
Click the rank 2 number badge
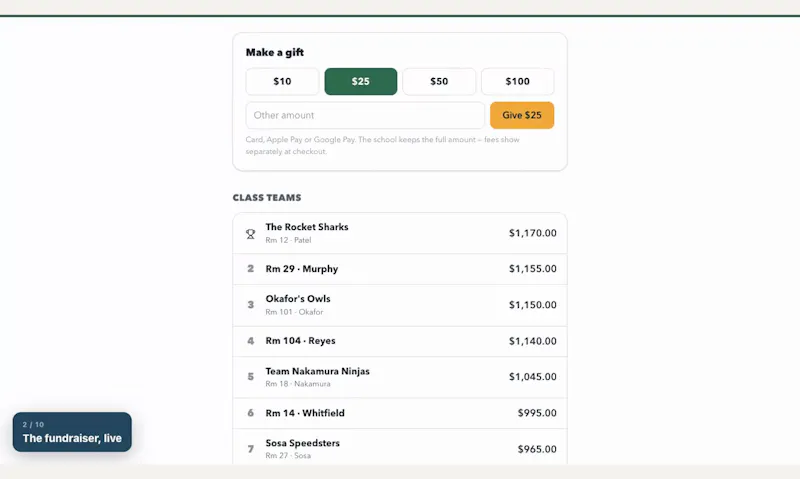(251, 269)
